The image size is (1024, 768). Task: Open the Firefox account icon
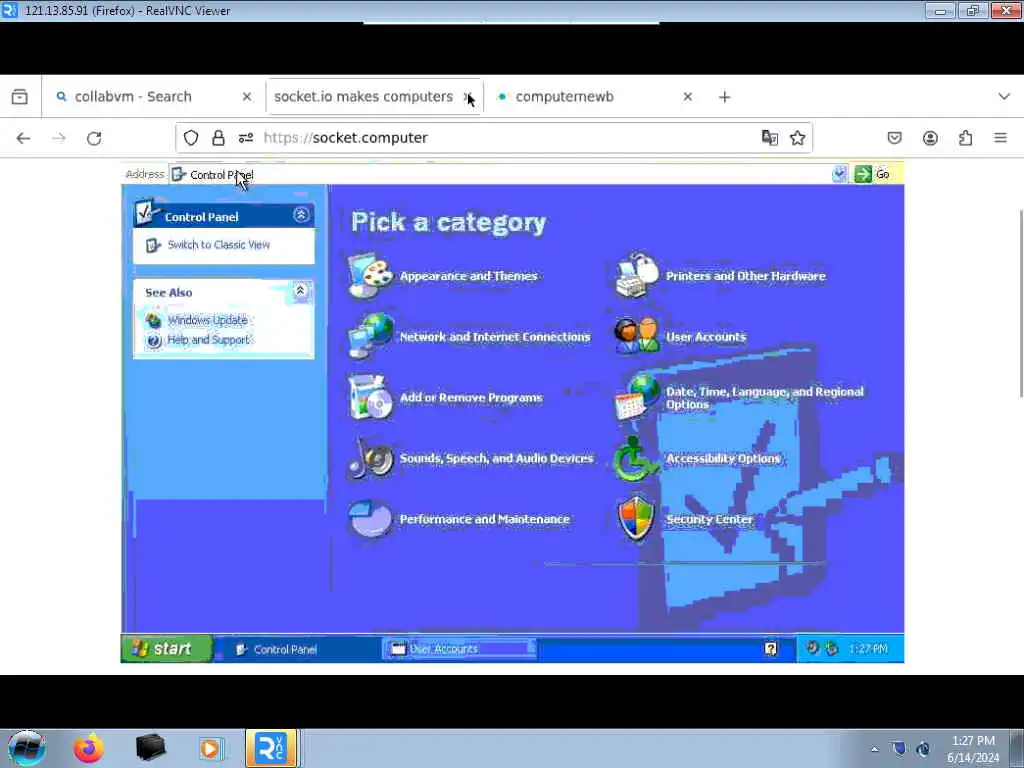coord(930,138)
